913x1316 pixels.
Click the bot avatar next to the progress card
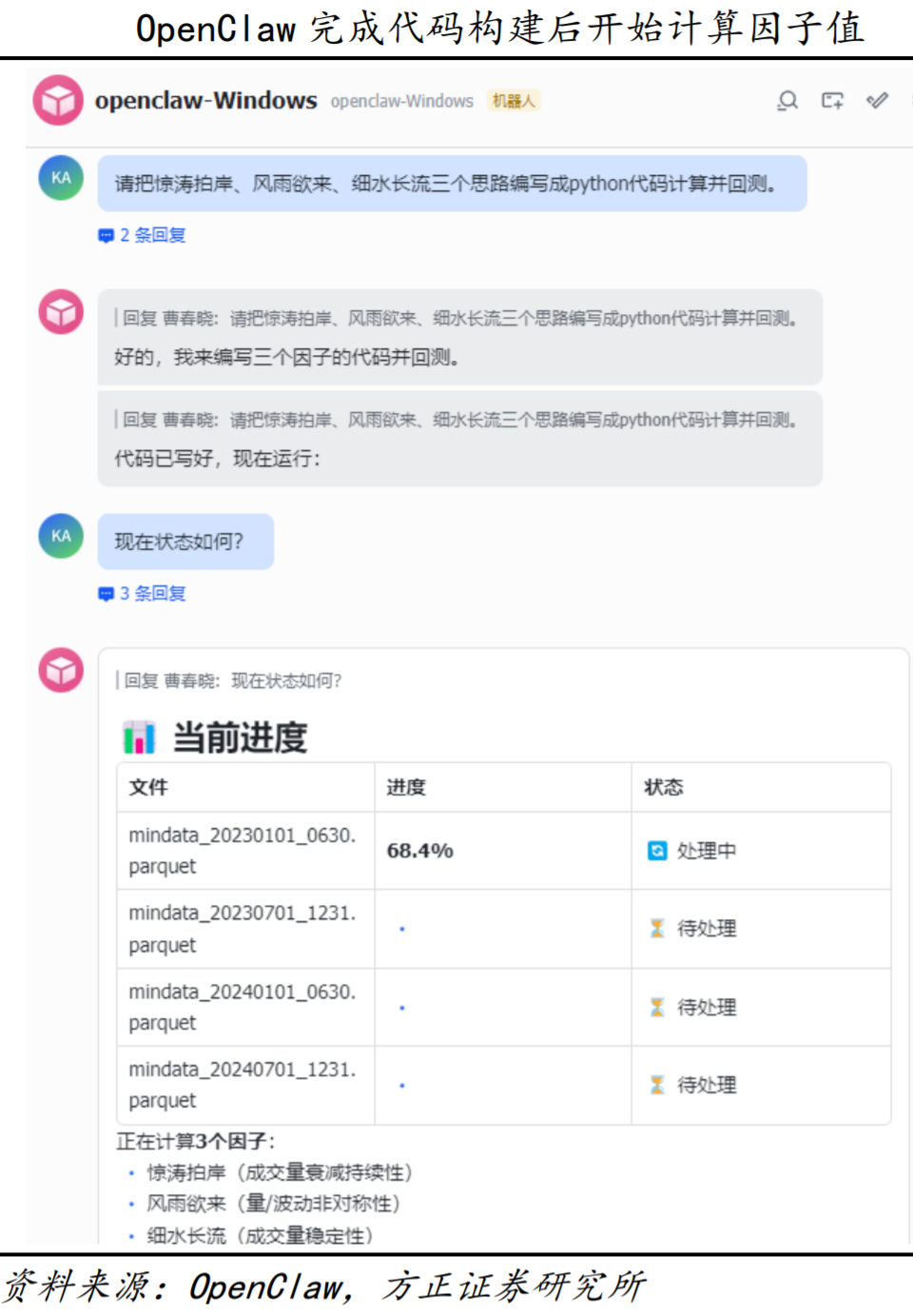[60, 670]
